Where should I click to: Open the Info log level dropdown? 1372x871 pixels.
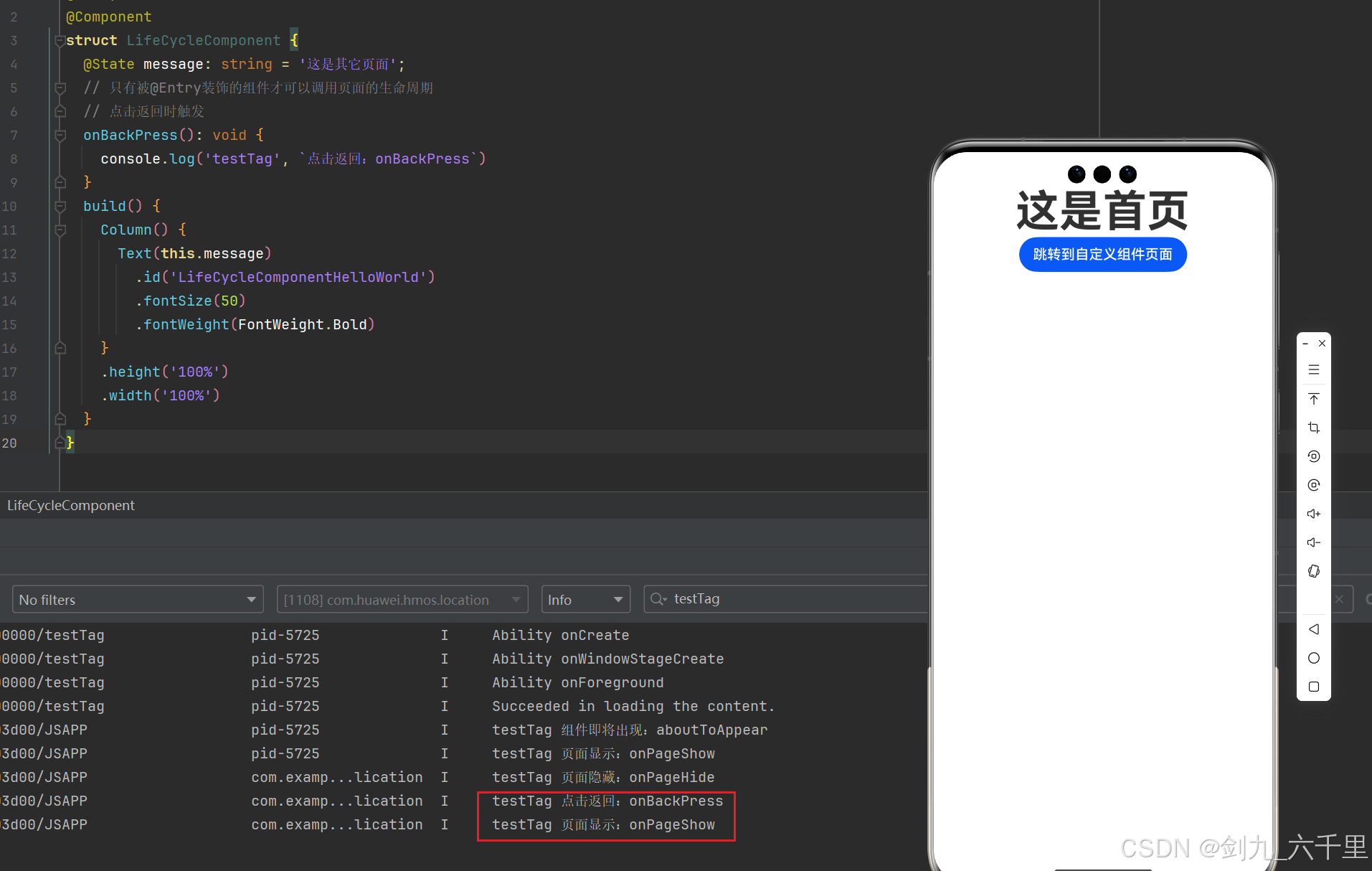click(586, 599)
